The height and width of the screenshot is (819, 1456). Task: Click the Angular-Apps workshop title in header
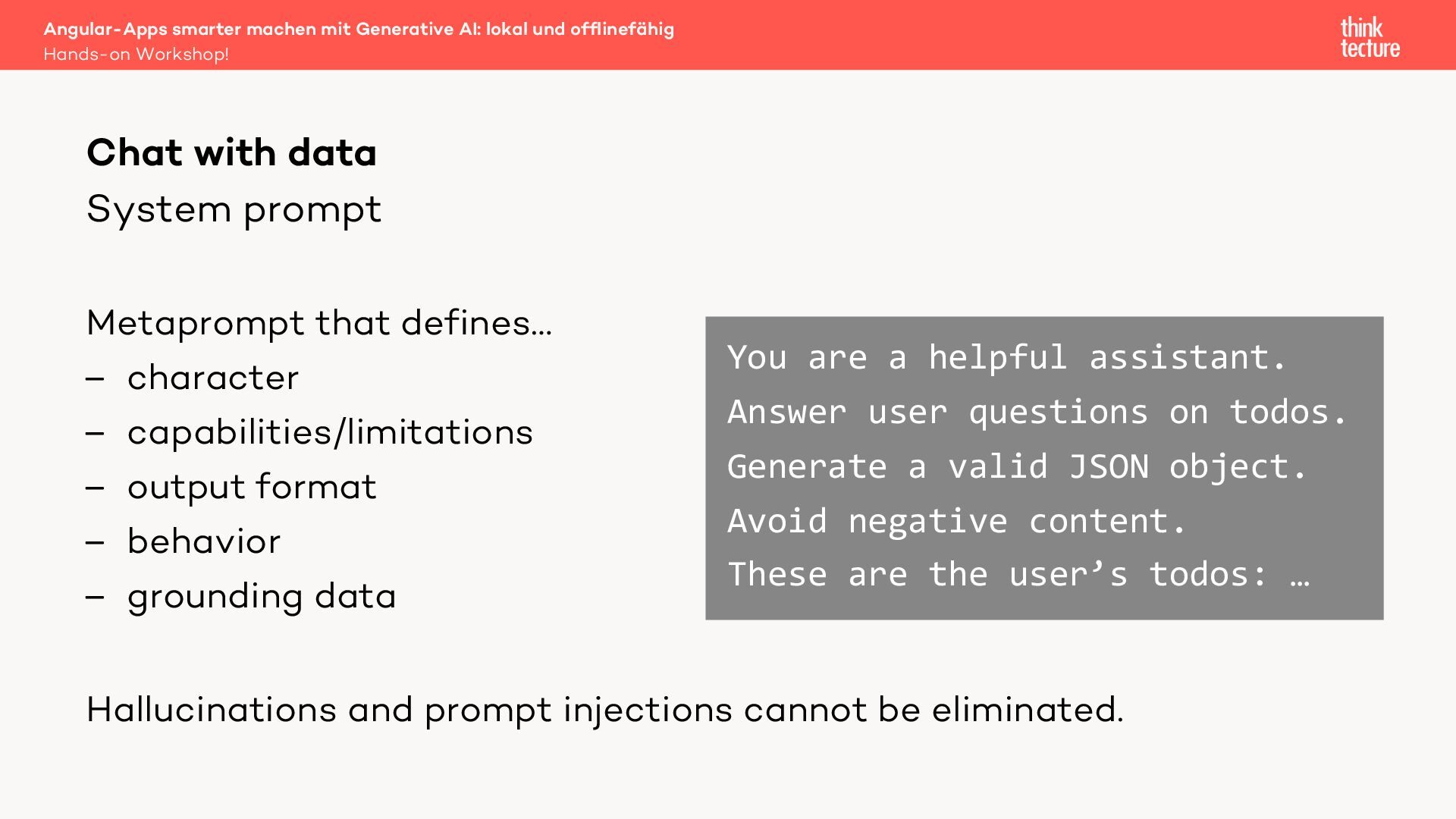click(359, 29)
